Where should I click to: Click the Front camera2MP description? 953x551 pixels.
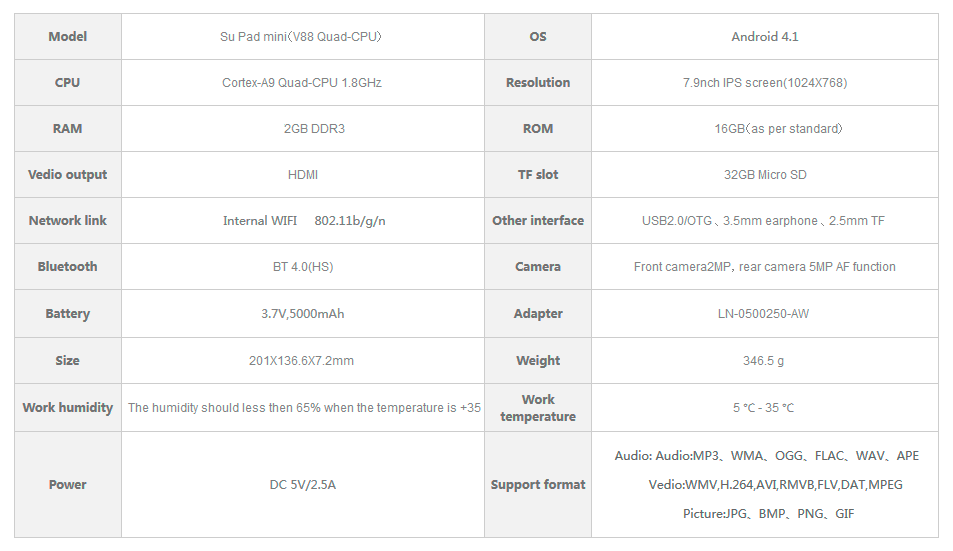pyautogui.click(x=765, y=267)
